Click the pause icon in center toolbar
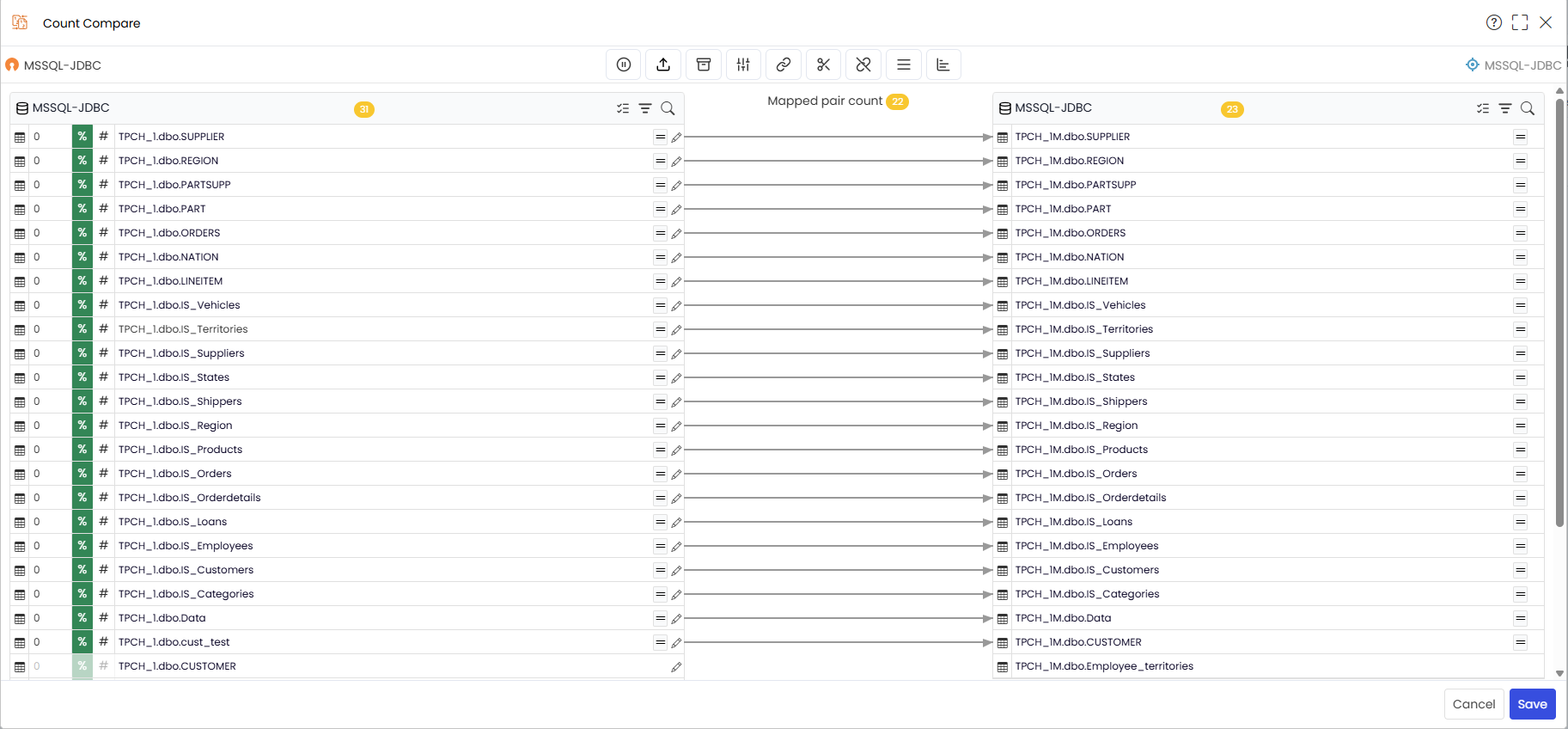Viewport: 1568px width, 729px height. click(624, 64)
